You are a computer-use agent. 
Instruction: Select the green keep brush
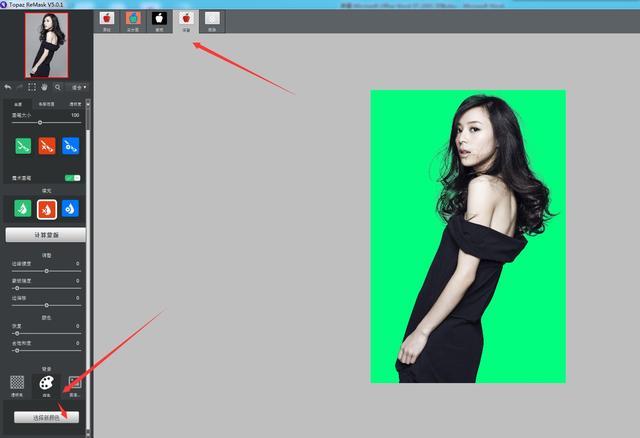(23, 146)
